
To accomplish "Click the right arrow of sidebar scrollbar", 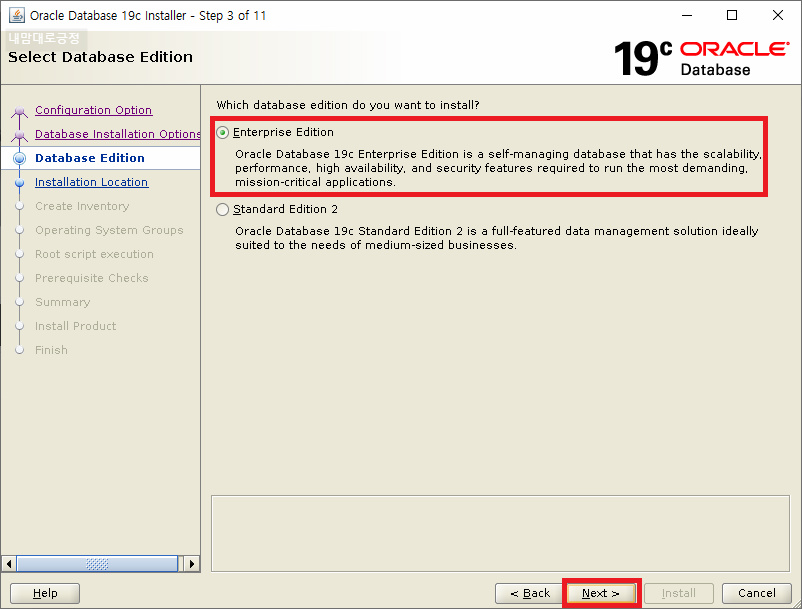I will click(192, 564).
